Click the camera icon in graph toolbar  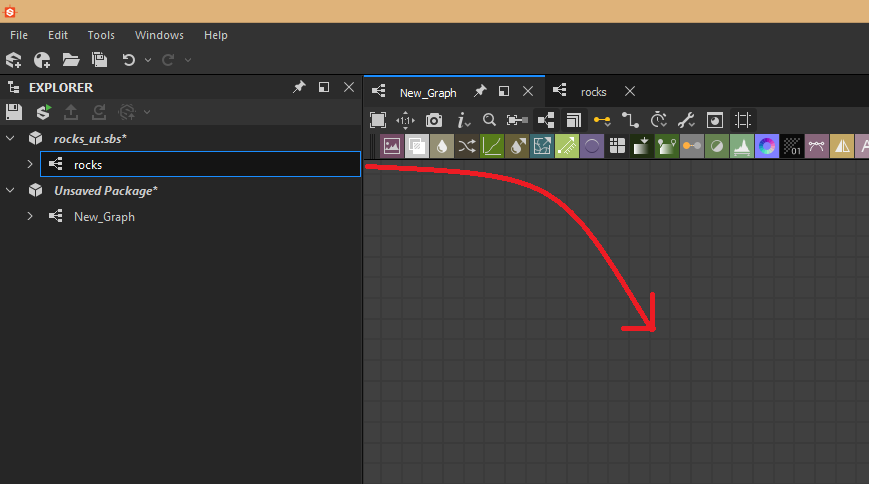[434, 120]
